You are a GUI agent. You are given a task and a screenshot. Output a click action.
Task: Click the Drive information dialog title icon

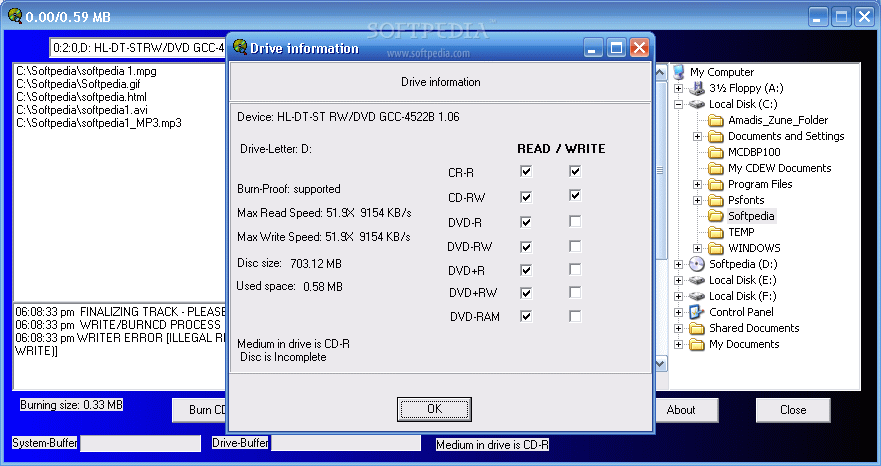point(240,47)
